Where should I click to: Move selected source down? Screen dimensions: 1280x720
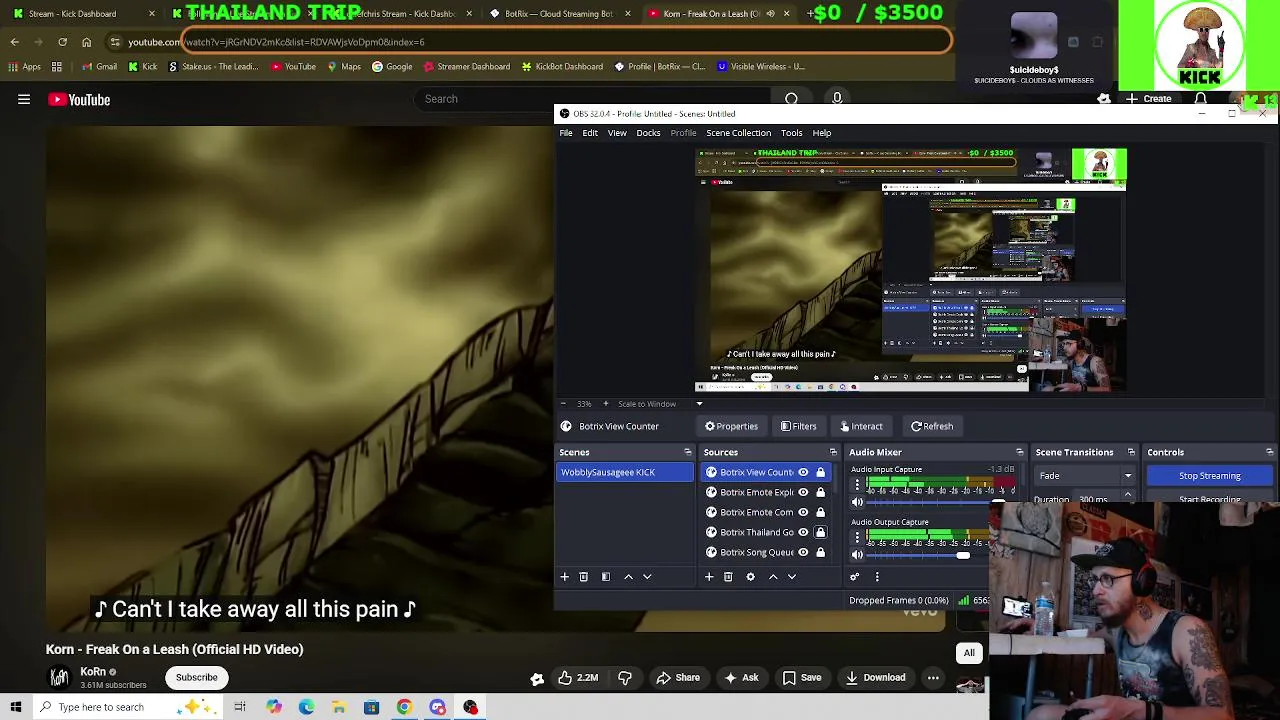coord(792,577)
